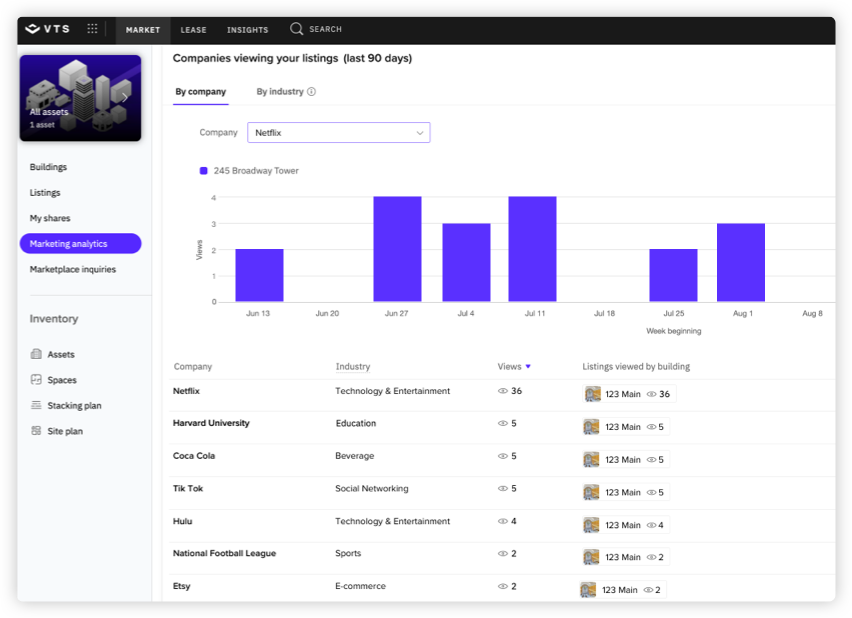Click the Jul 11 chart bar
This screenshot has height=618, width=852.
click(532, 249)
